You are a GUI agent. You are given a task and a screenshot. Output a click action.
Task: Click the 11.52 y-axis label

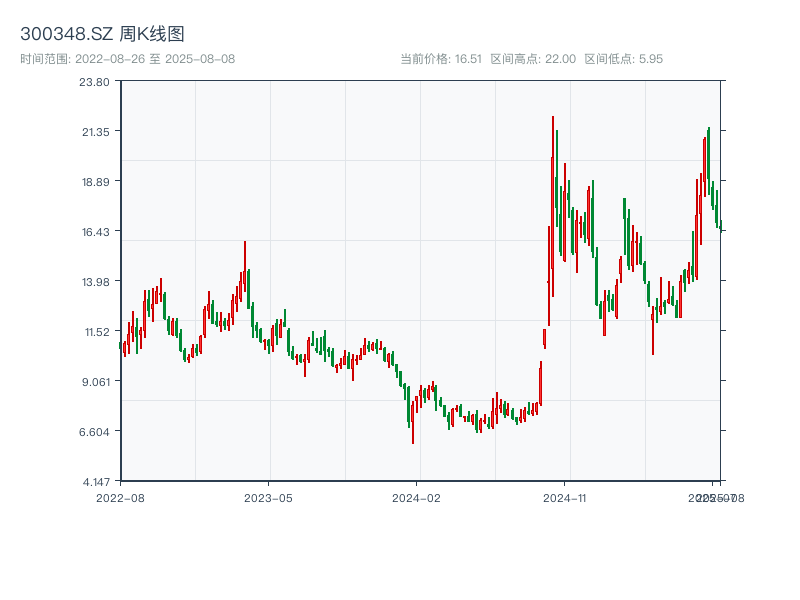pos(97,332)
